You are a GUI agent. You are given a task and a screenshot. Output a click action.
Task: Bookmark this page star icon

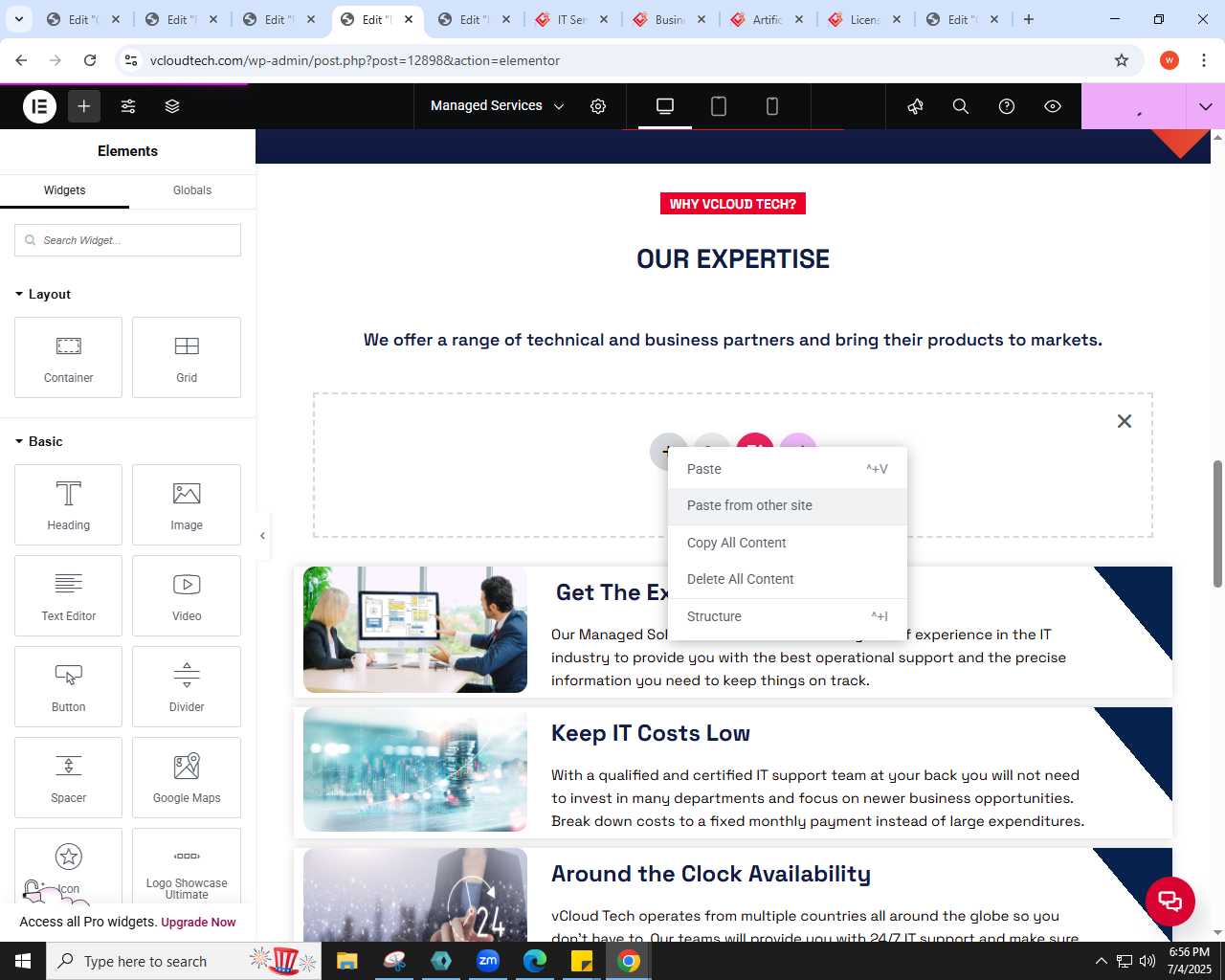1122,60
